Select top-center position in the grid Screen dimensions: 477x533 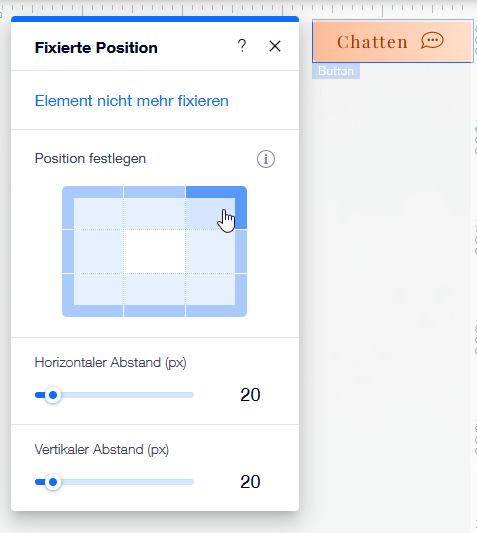[154, 207]
